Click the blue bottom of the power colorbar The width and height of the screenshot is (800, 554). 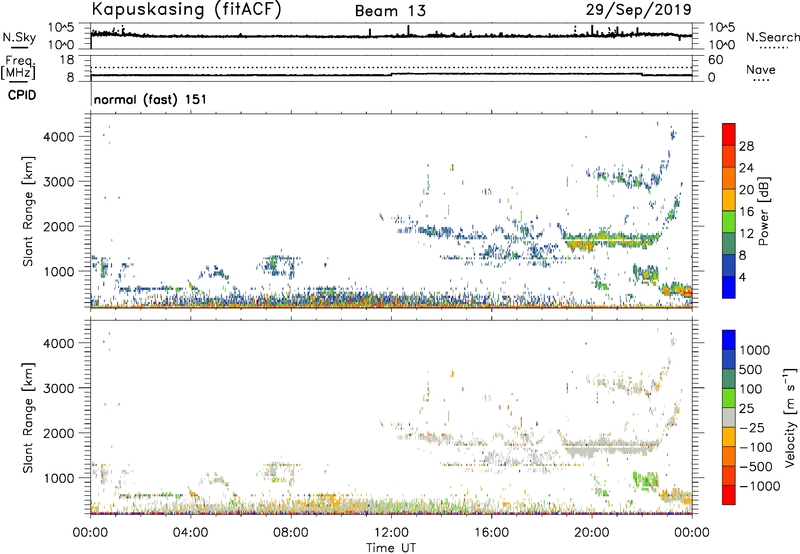point(729,287)
